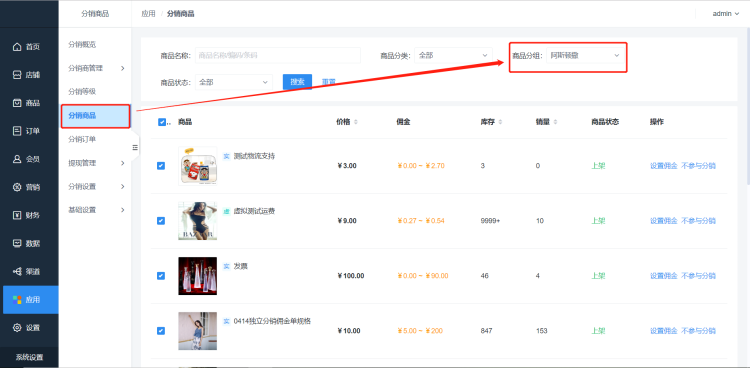750x368 pixels.
Task: Select 分销商品 in the submenu
Action: (96, 116)
